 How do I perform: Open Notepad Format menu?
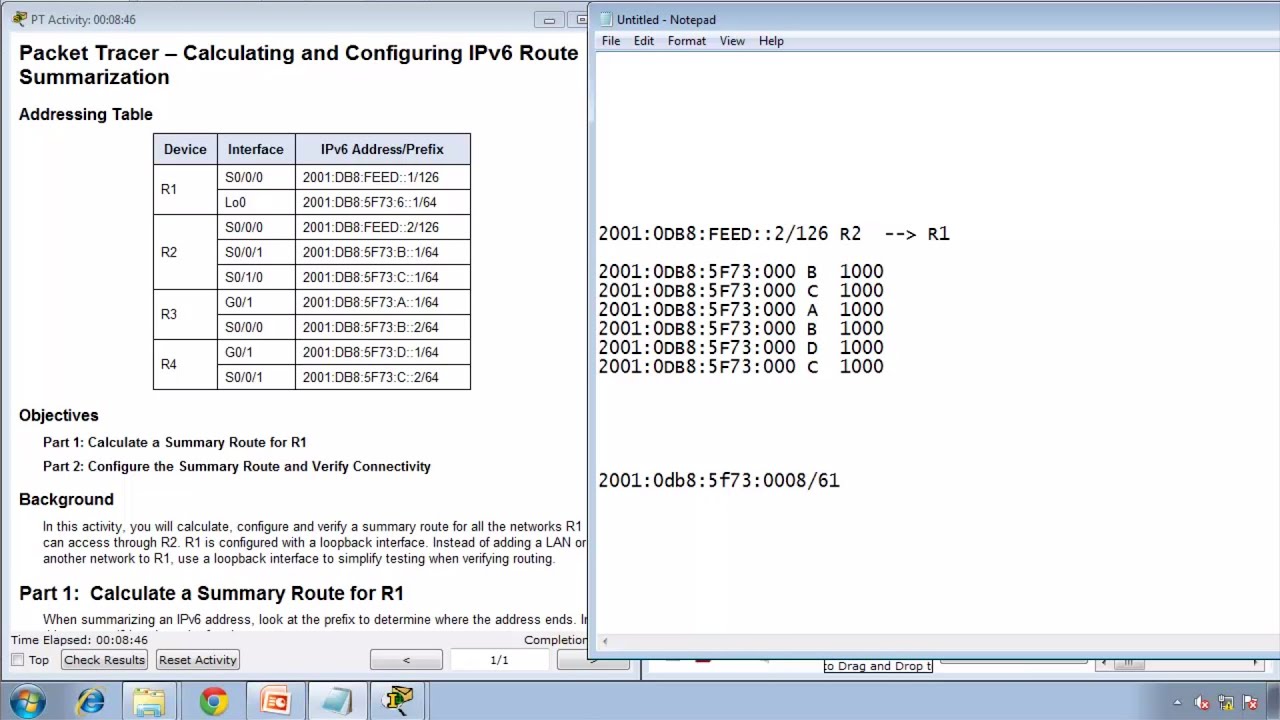pos(687,41)
